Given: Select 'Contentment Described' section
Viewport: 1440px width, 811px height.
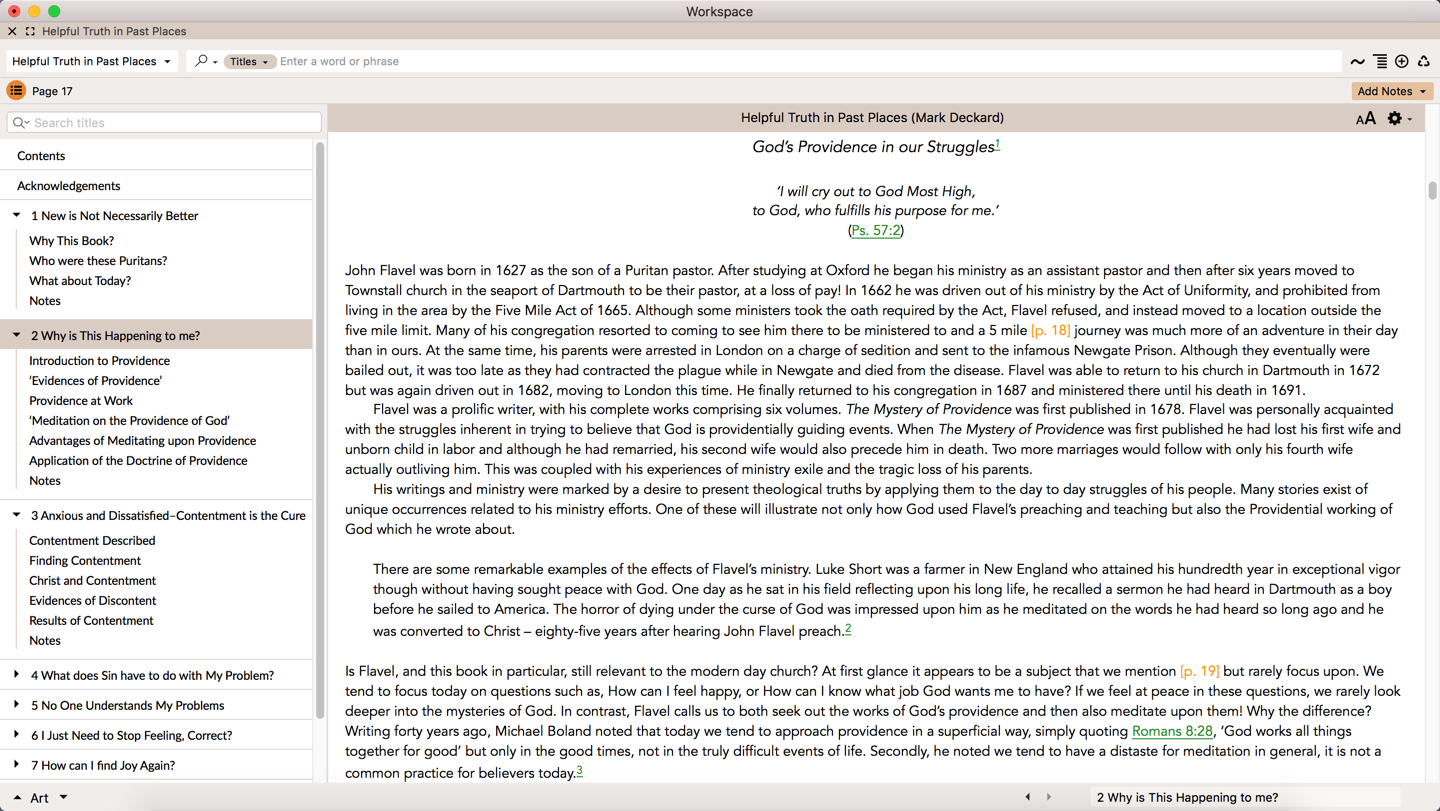Looking at the screenshot, I should click(x=92, y=541).
